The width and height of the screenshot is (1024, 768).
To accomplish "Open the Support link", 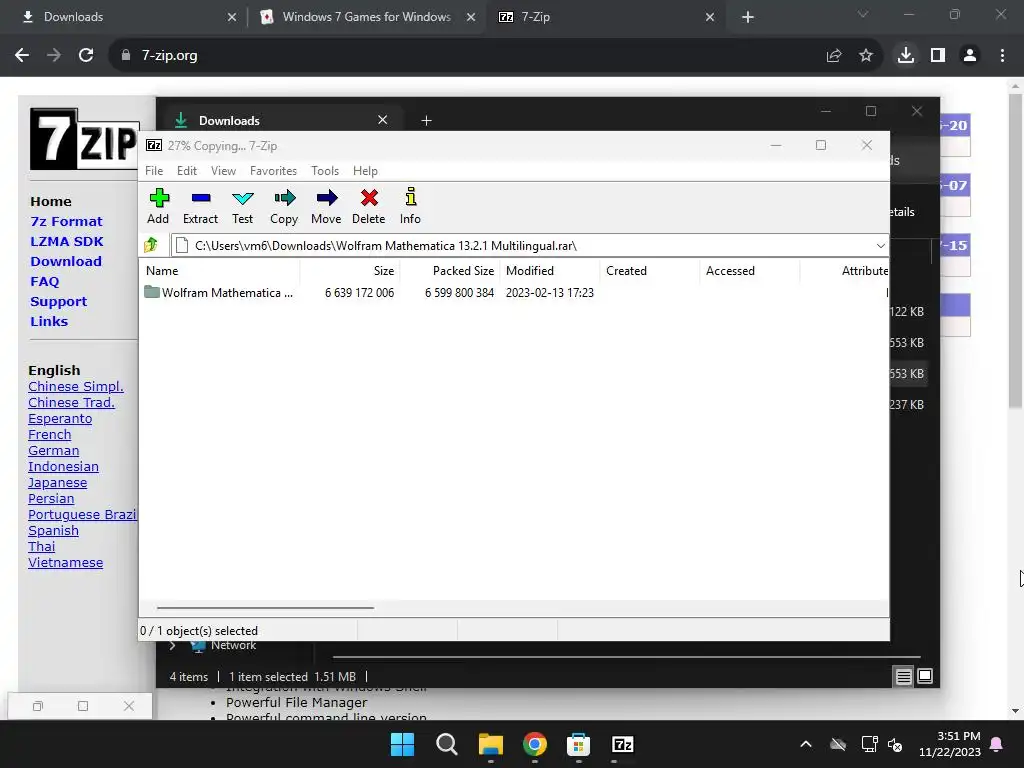I will (58, 302).
